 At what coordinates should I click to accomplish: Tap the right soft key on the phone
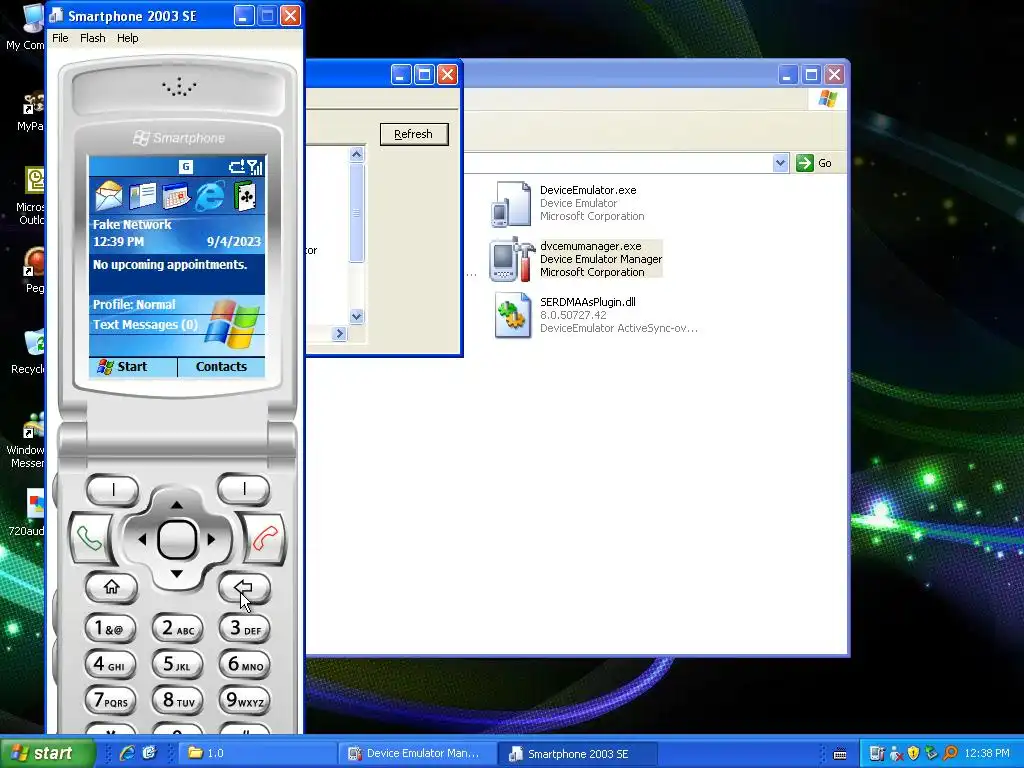click(x=244, y=489)
